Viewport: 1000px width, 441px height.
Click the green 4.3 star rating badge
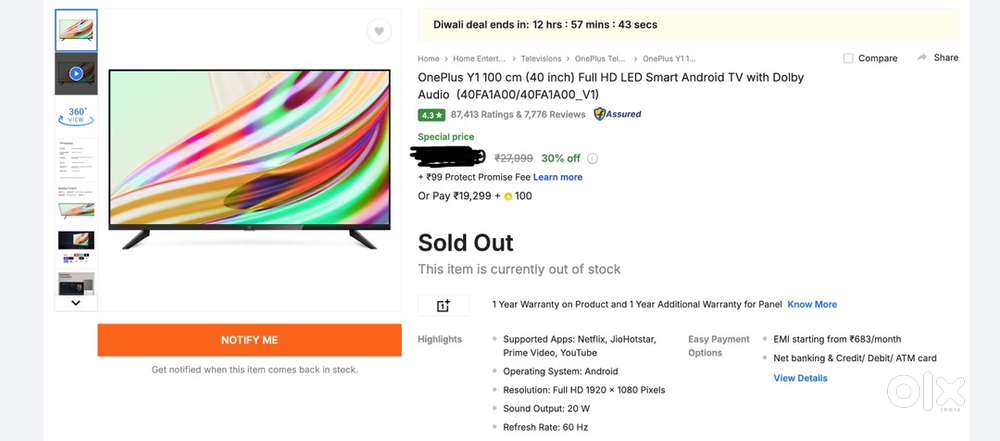pos(431,115)
